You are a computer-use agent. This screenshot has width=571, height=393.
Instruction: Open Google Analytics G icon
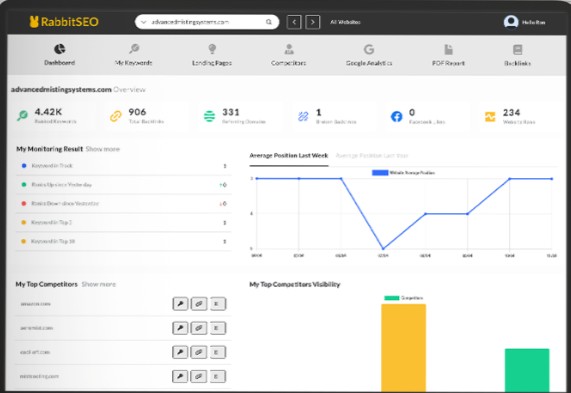(369, 49)
